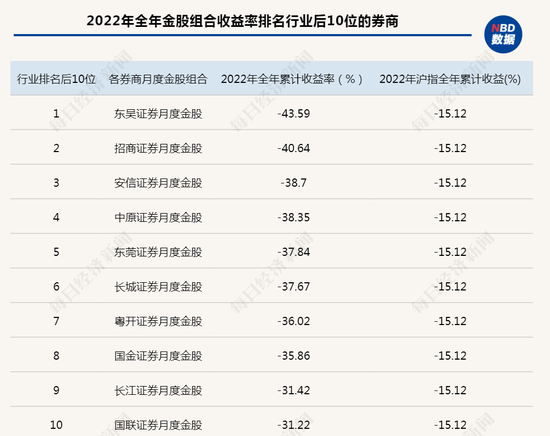Click rank number 10 cell
Screen dimensions: 550x436
tap(56, 425)
